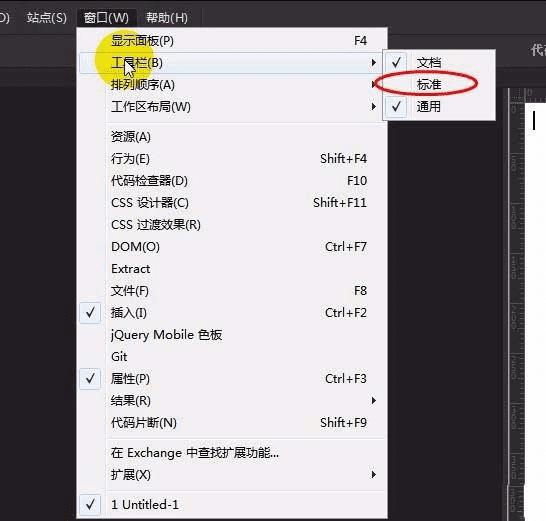Image resolution: width=546 pixels, height=521 pixels.
Task: Open the 站点(S) menu
Action: pyautogui.click(x=47, y=17)
